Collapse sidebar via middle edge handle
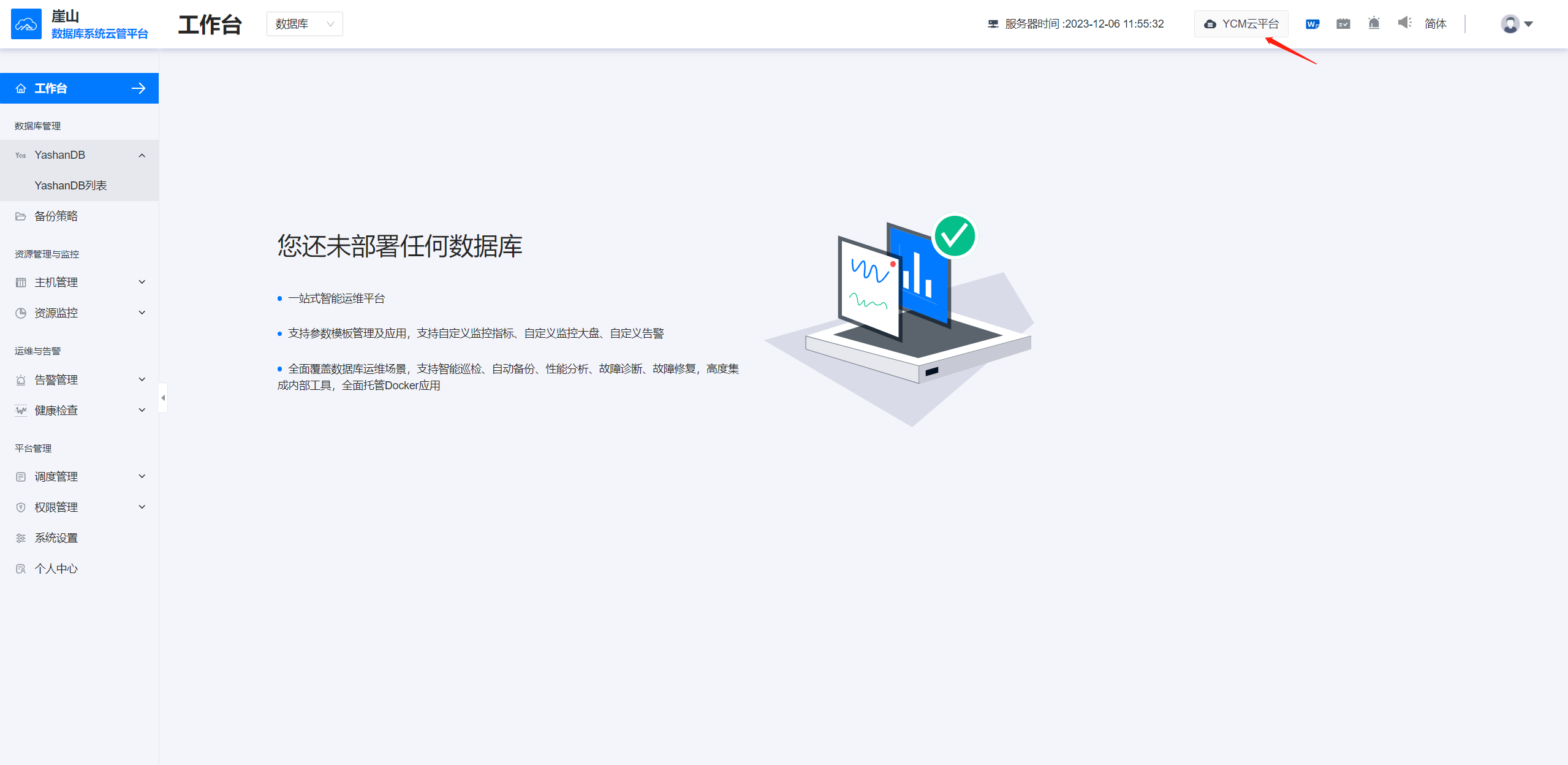The width and height of the screenshot is (1568, 765). click(163, 397)
